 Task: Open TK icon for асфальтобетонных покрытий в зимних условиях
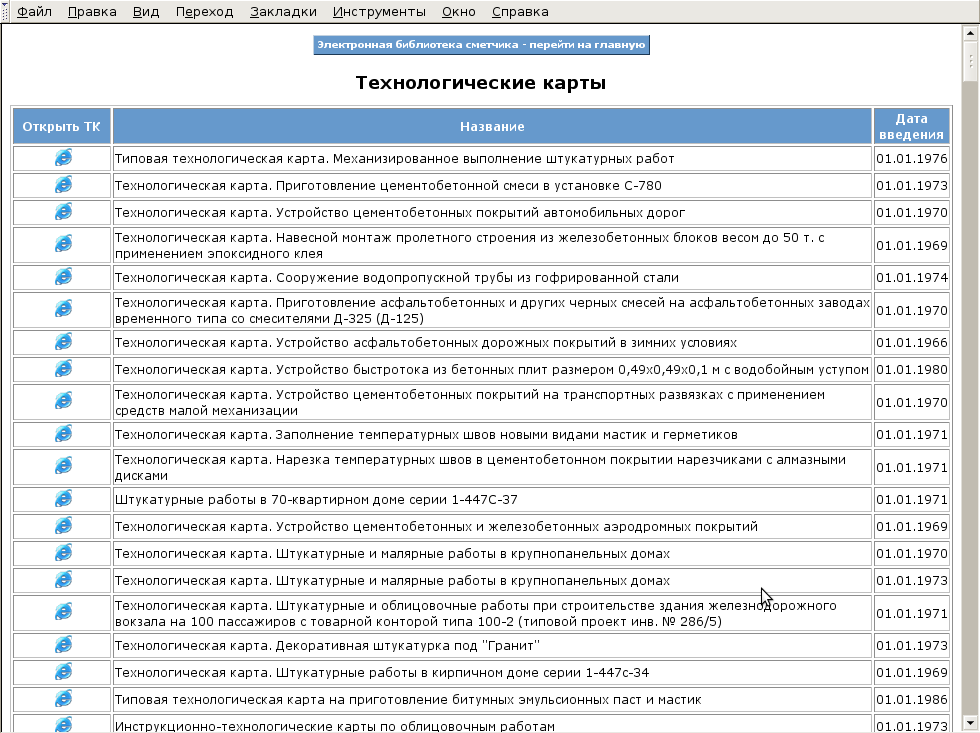coord(63,341)
